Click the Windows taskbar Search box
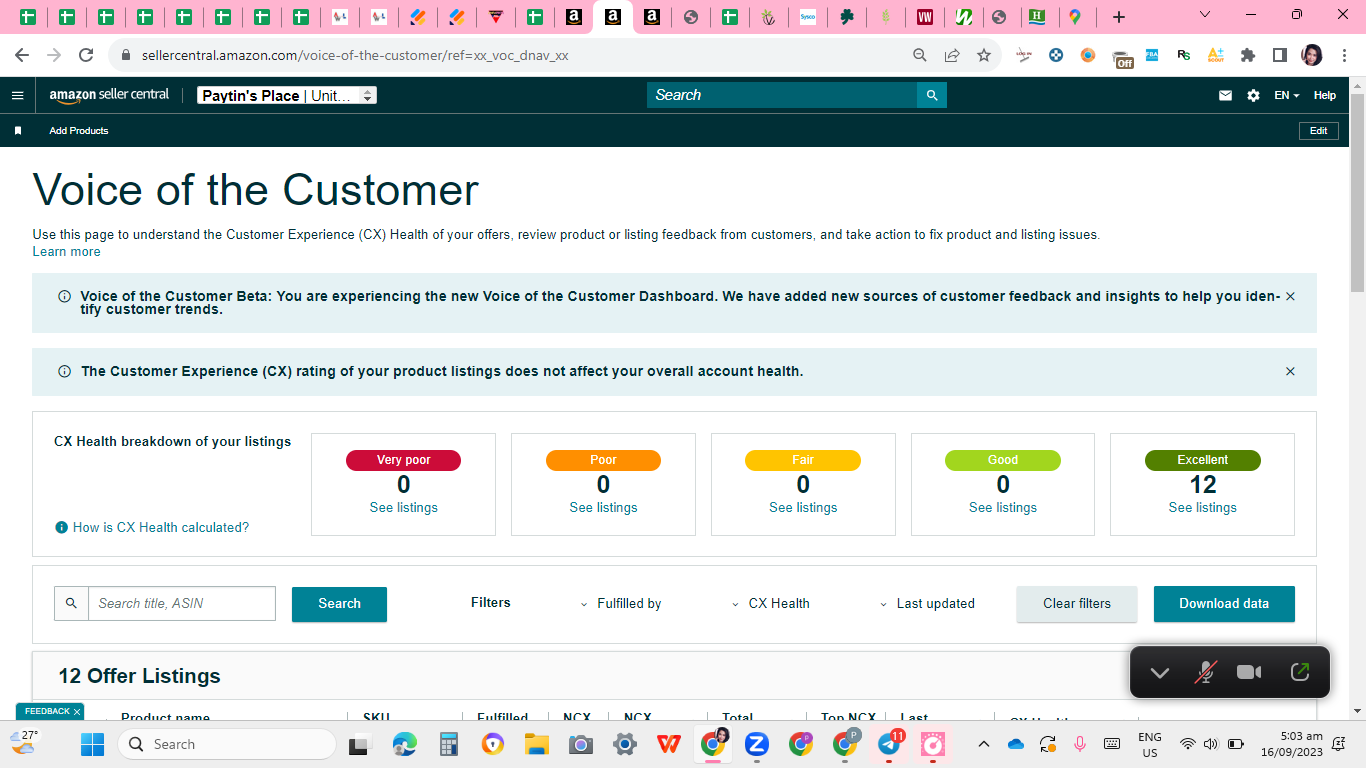The image size is (1366, 768). 227,744
